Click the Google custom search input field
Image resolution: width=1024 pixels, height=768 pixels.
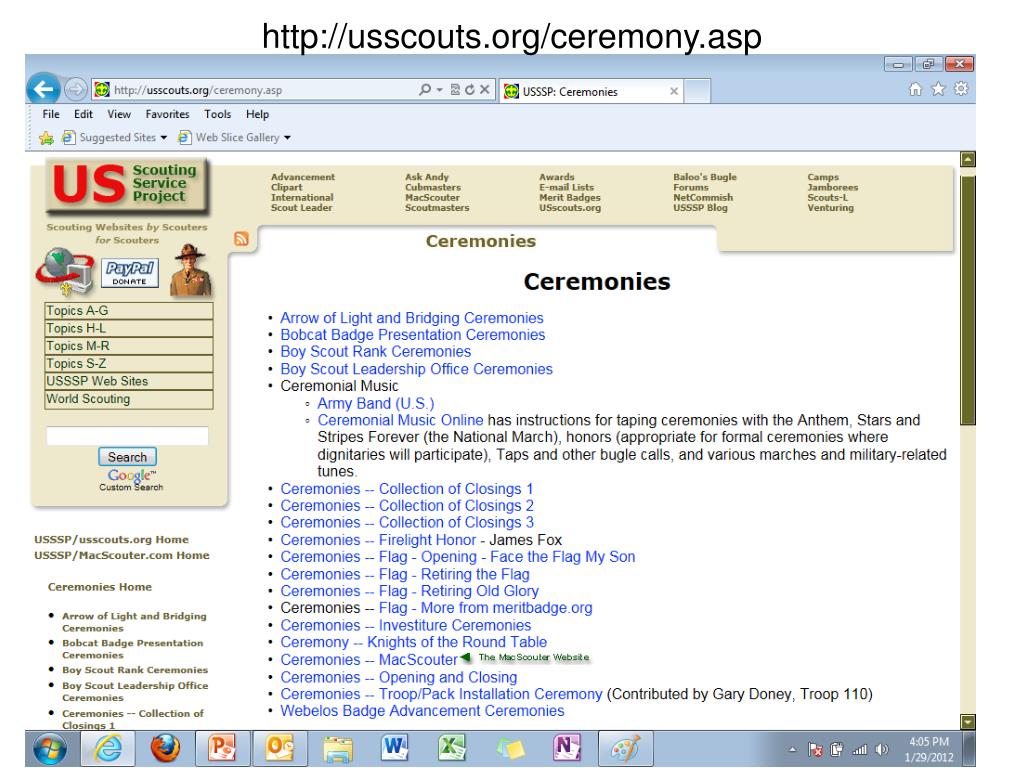[127, 436]
